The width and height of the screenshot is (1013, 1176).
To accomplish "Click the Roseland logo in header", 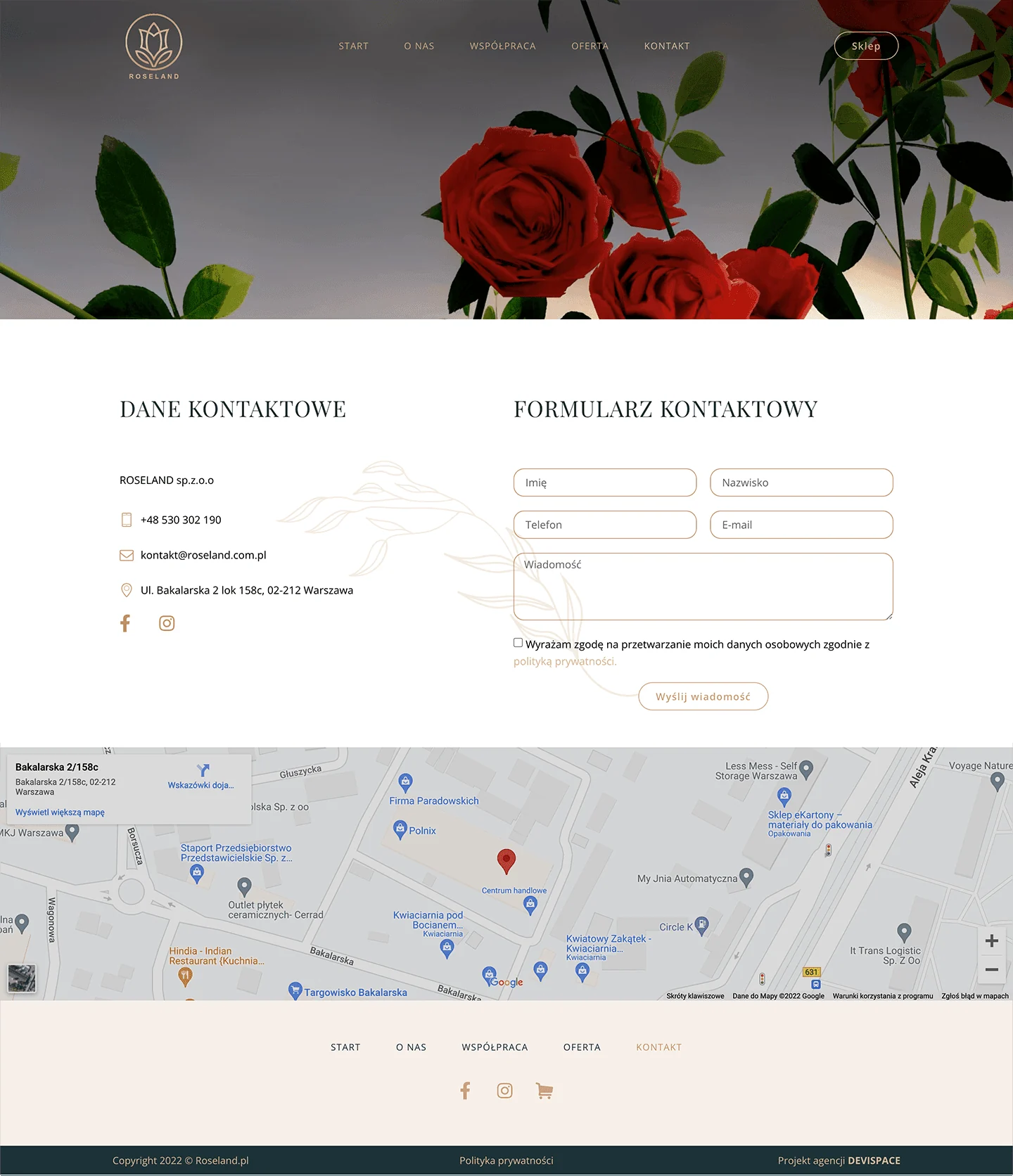I will pos(153,46).
